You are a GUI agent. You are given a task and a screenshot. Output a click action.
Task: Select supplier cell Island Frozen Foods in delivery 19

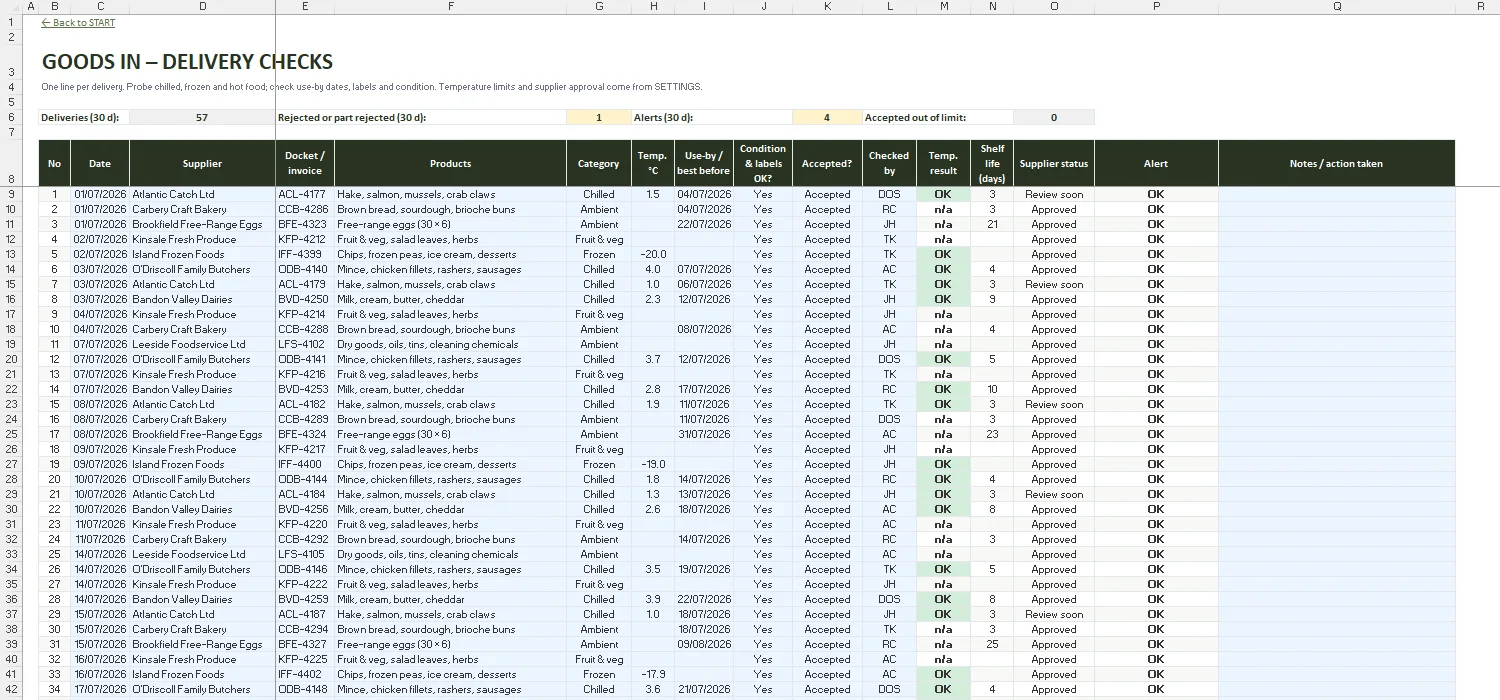(202, 464)
